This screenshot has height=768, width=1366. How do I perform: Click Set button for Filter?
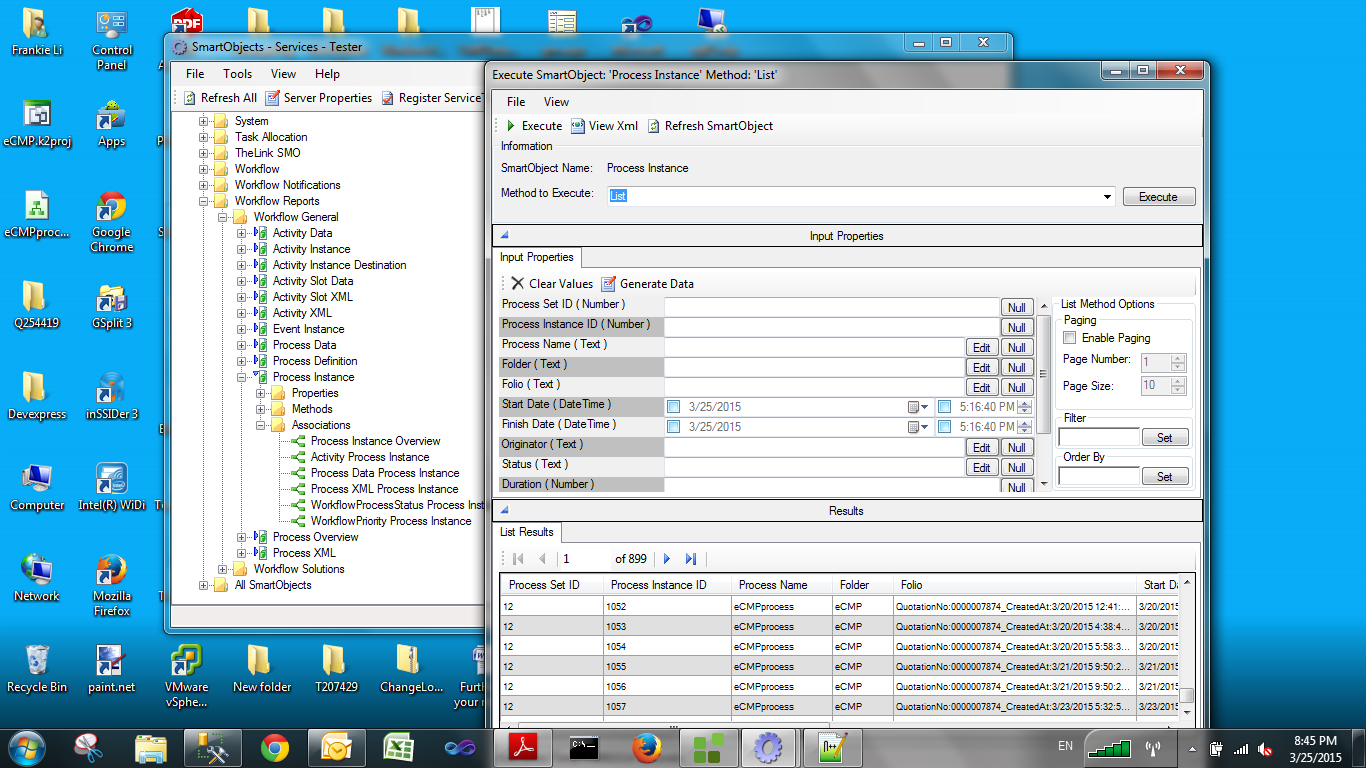[x=1165, y=437]
